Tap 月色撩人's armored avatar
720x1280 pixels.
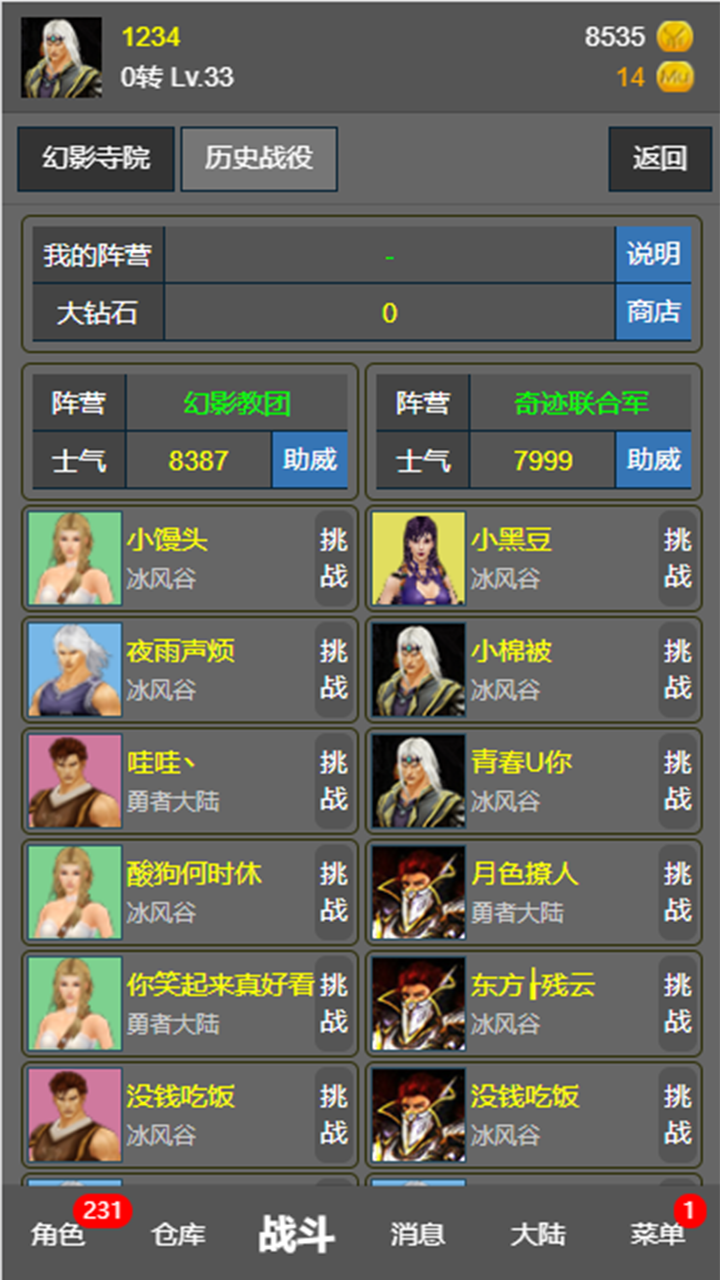418,893
